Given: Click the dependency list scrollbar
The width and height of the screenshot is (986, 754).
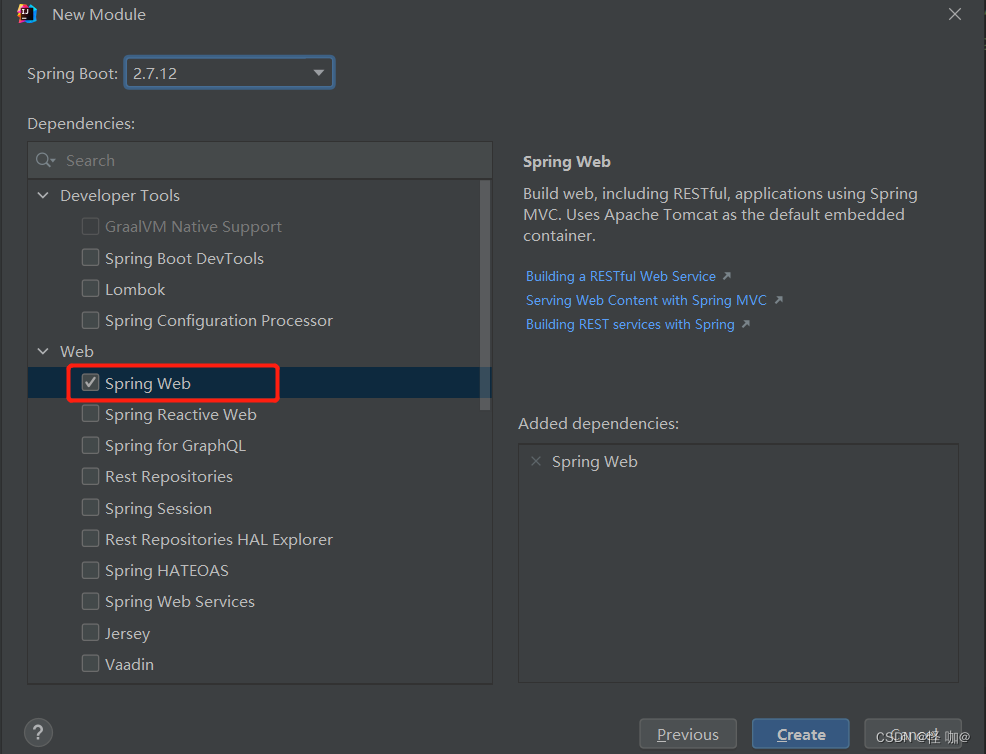Looking at the screenshot, I should (485, 295).
